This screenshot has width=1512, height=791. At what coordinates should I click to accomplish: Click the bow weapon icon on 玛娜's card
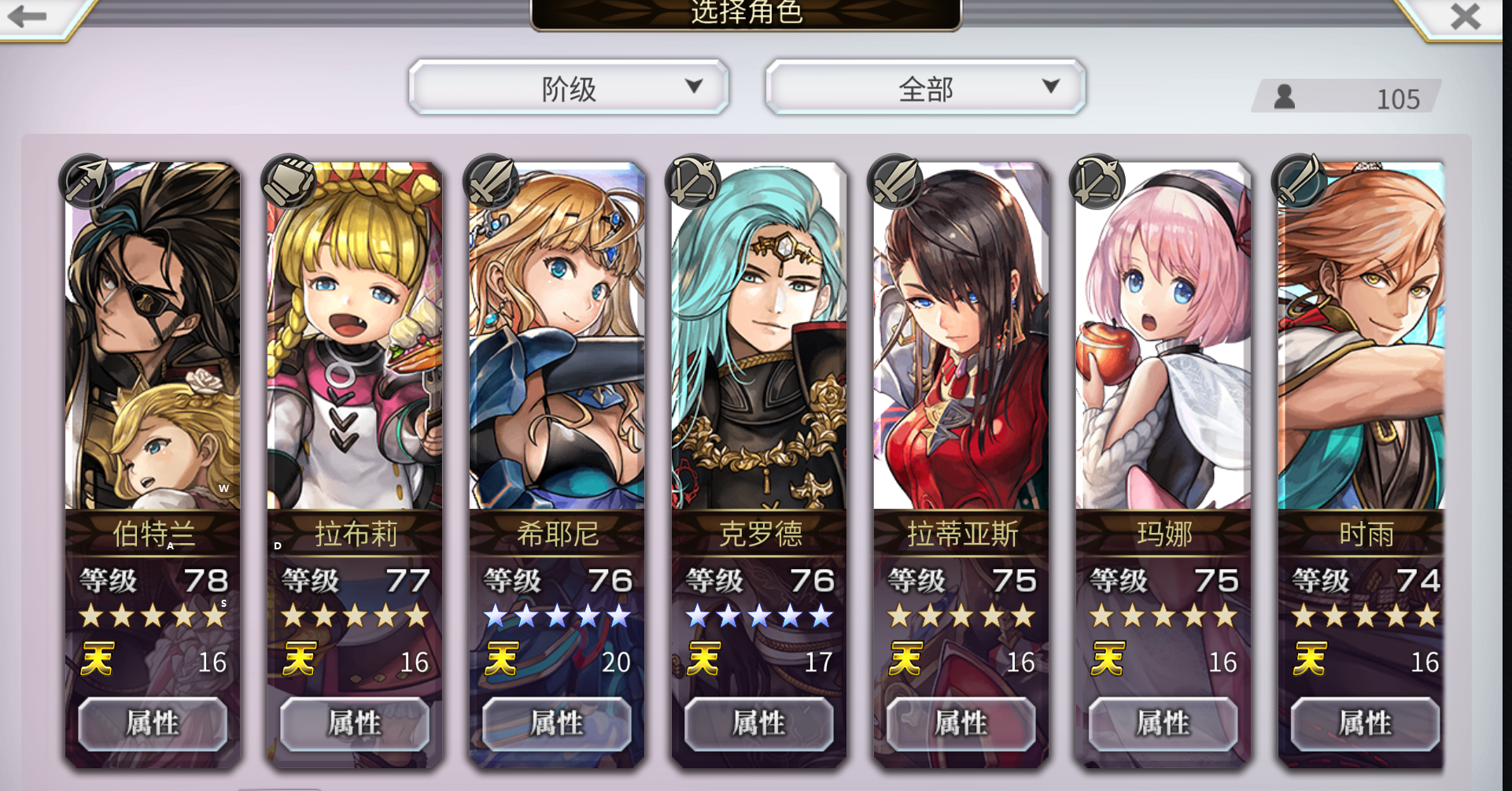click(1097, 181)
